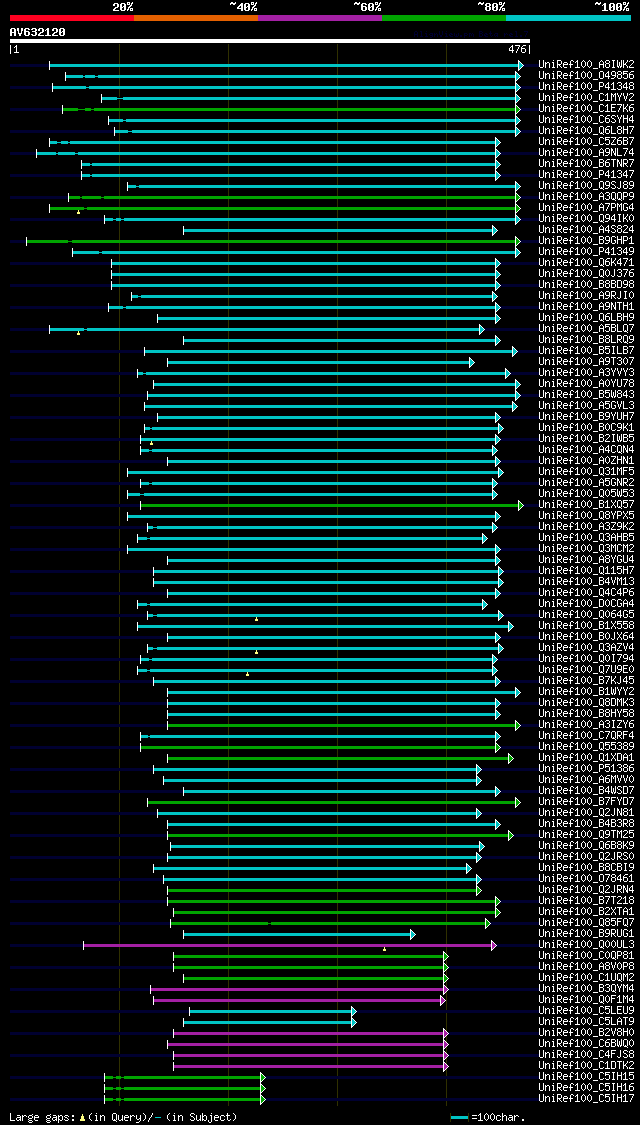Select the UniRef100_B9YUH7 label
The image size is (640, 1125).
pos(586,417)
